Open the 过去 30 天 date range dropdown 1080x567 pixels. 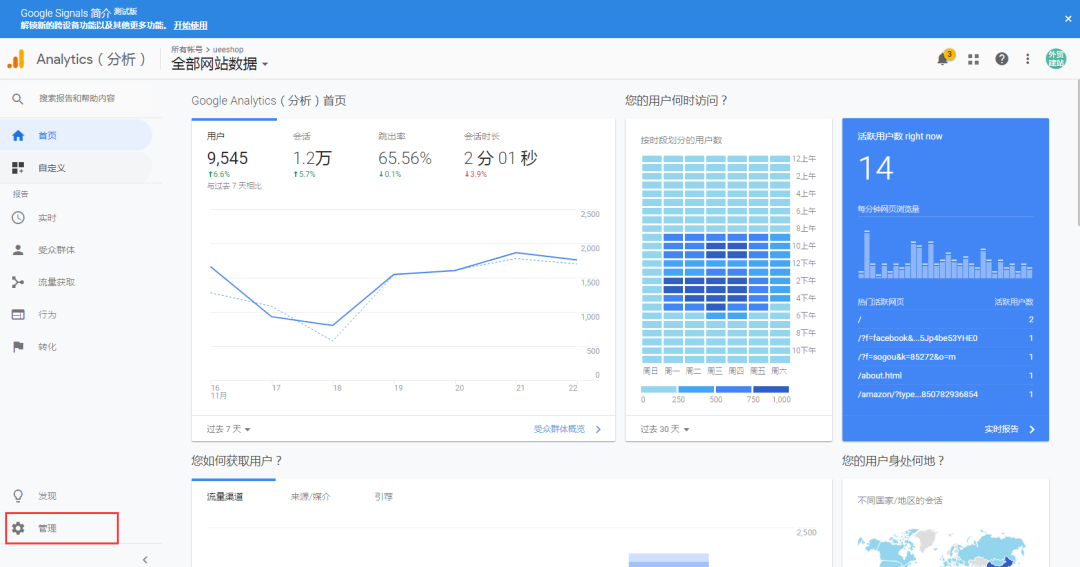tap(665, 429)
